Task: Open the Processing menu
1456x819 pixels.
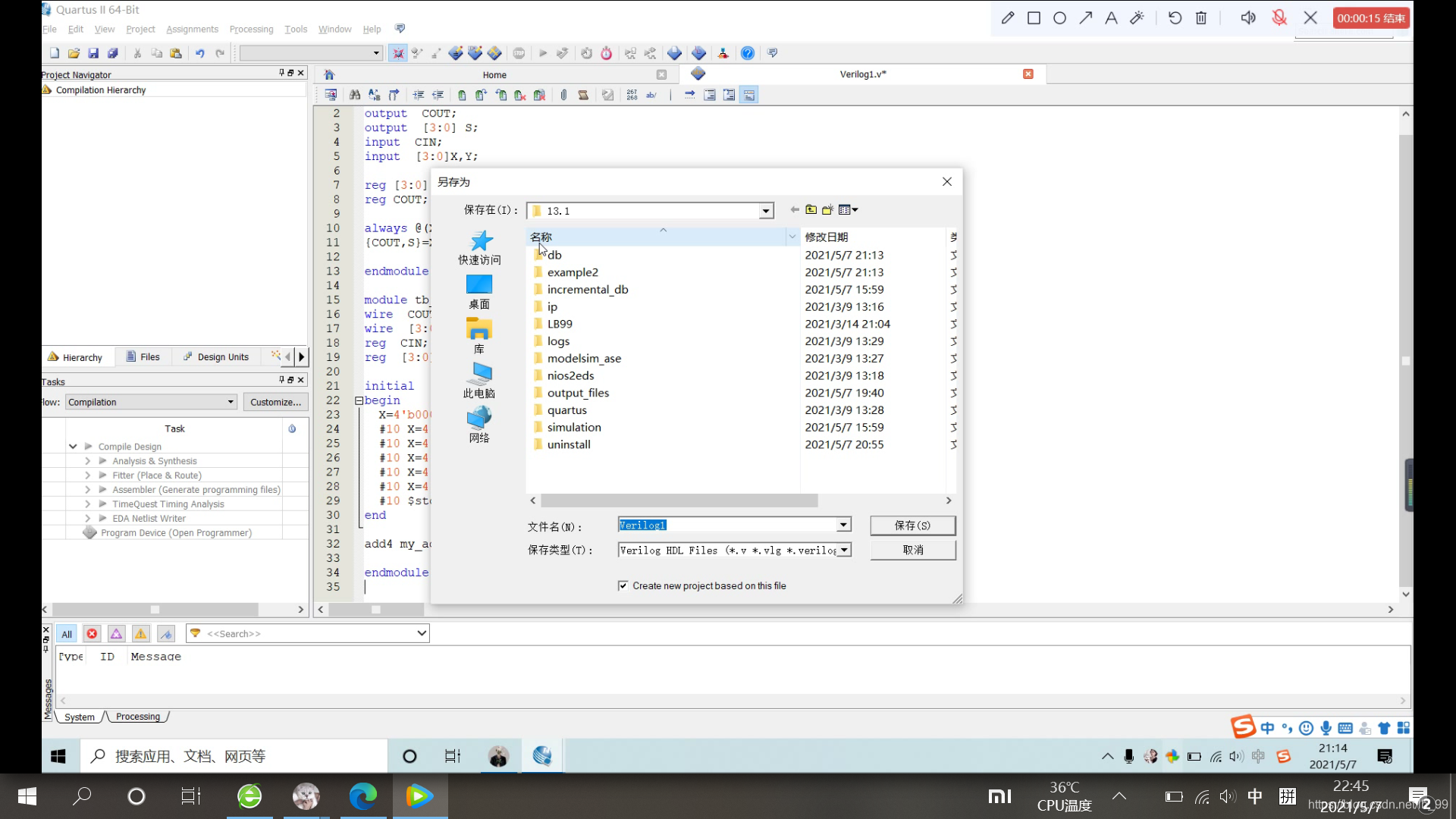Action: click(251, 29)
